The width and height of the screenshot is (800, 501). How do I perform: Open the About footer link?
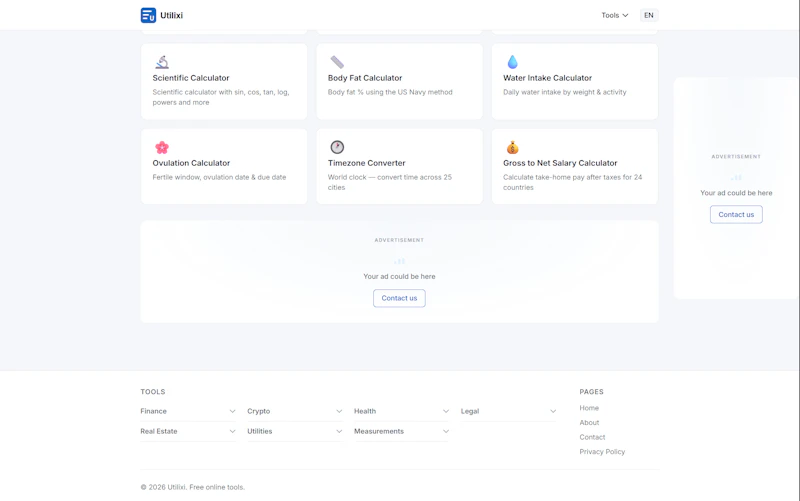(x=589, y=423)
